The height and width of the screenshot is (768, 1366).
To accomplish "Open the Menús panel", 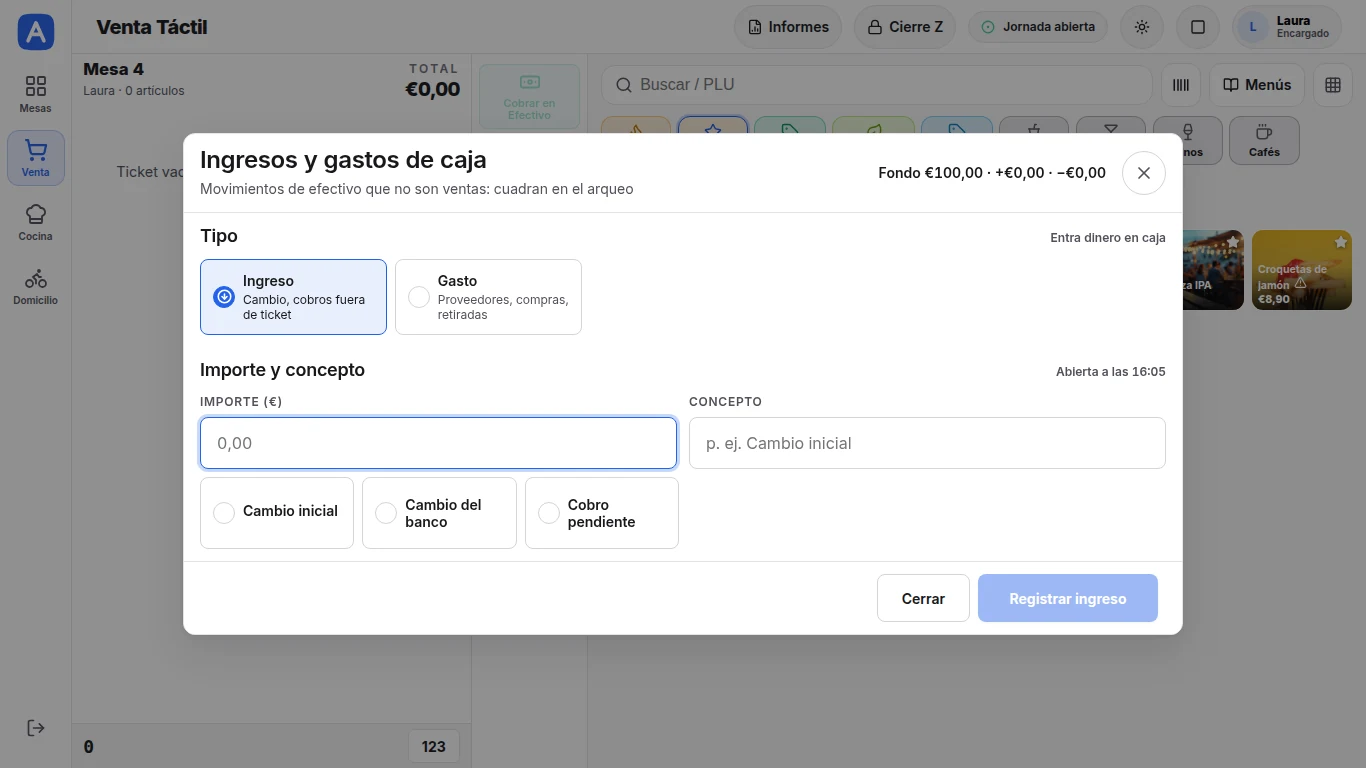I will 1257,85.
